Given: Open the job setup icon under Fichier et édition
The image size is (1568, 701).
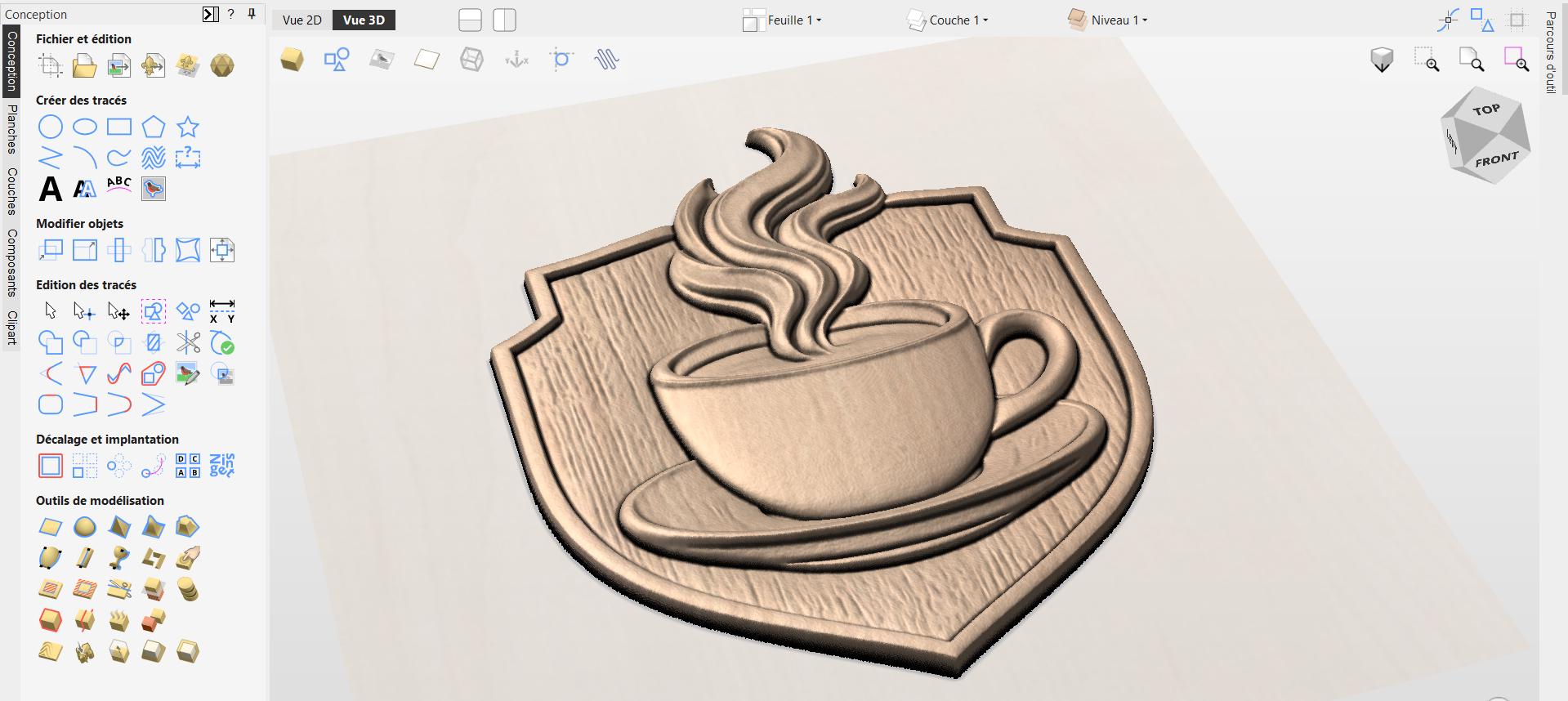Looking at the screenshot, I should click(51, 65).
